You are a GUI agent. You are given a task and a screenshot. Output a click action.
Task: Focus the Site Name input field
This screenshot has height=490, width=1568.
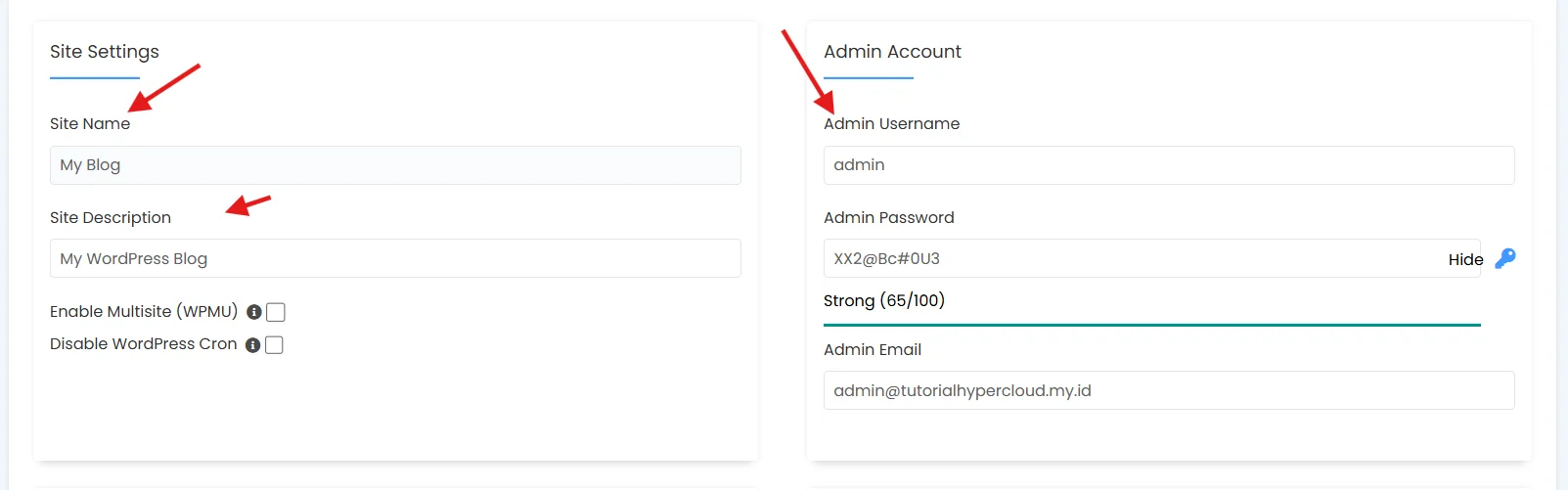[x=395, y=165]
